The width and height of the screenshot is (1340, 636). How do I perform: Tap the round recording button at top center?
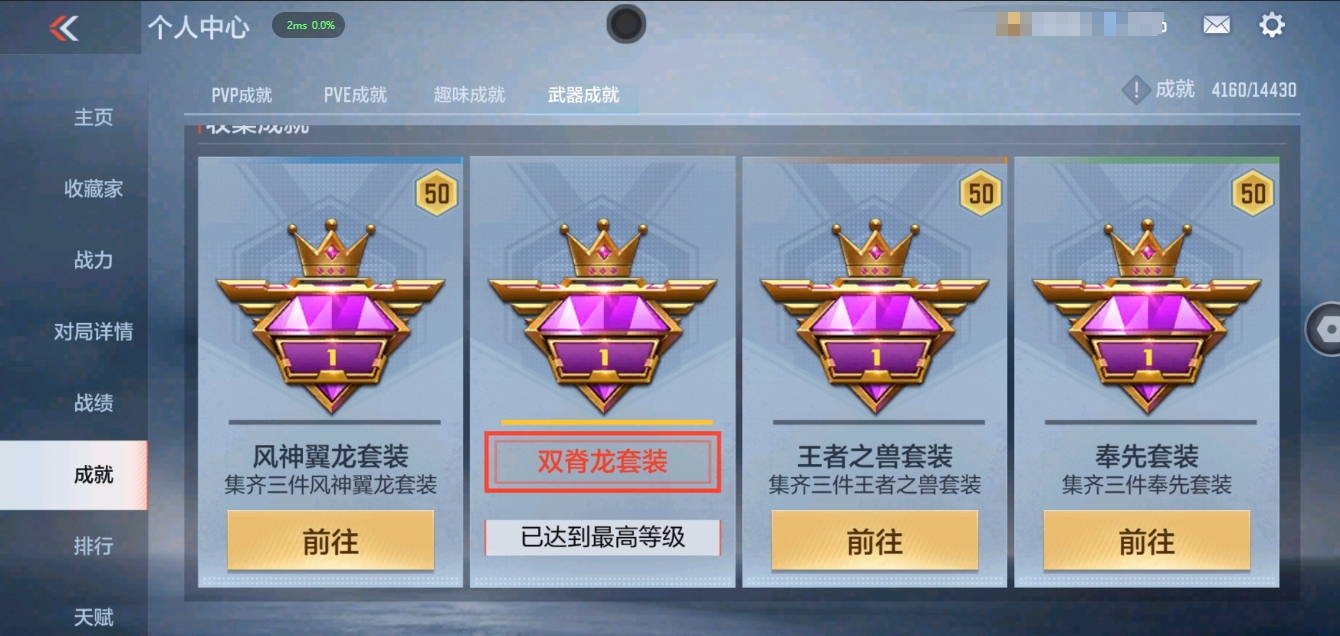[x=626, y=24]
